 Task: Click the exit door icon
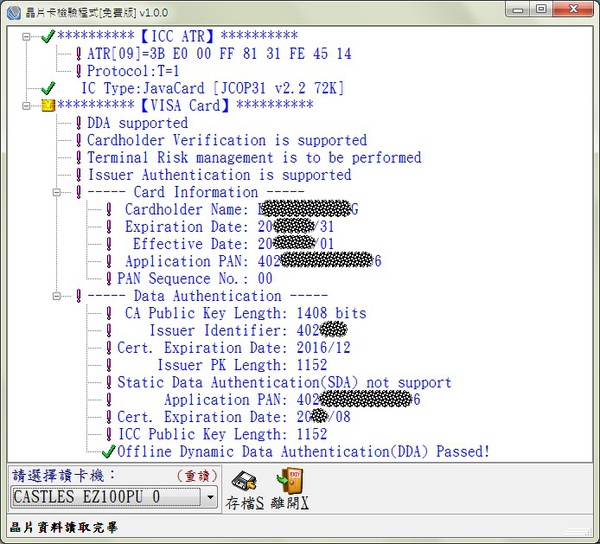coord(290,480)
